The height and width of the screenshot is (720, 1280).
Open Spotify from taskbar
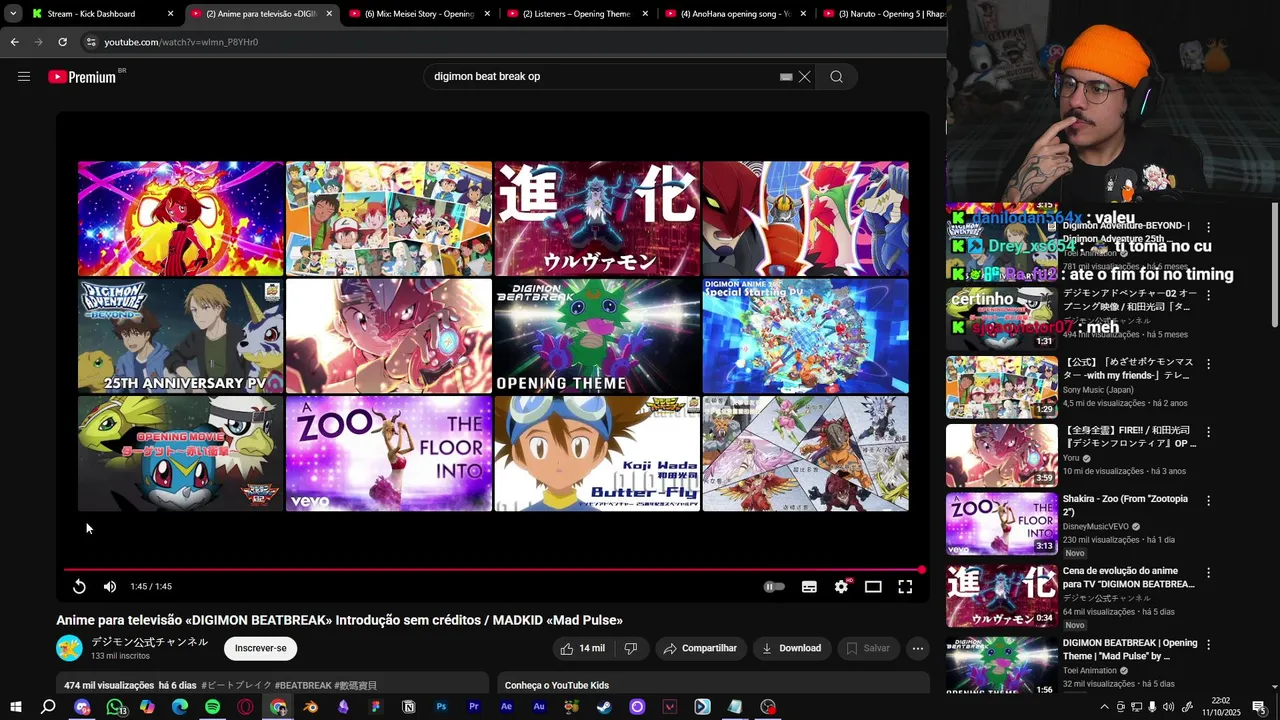tap(212, 707)
